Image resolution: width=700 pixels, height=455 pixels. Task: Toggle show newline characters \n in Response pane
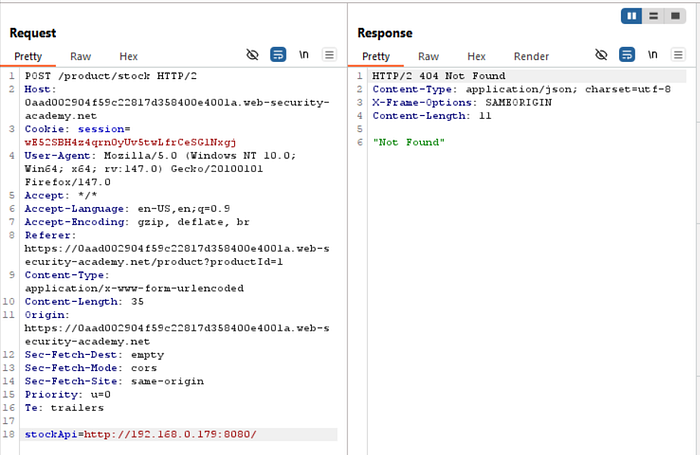[653, 54]
